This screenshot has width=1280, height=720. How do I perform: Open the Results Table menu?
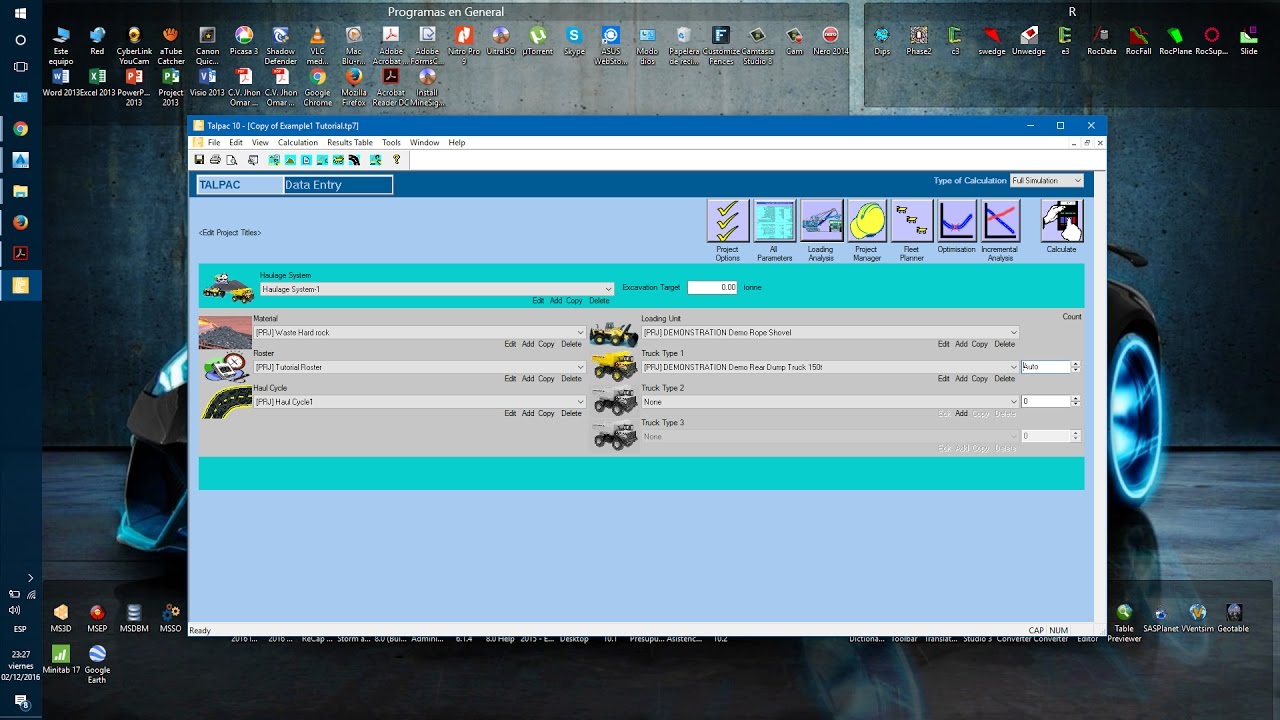[x=350, y=143]
